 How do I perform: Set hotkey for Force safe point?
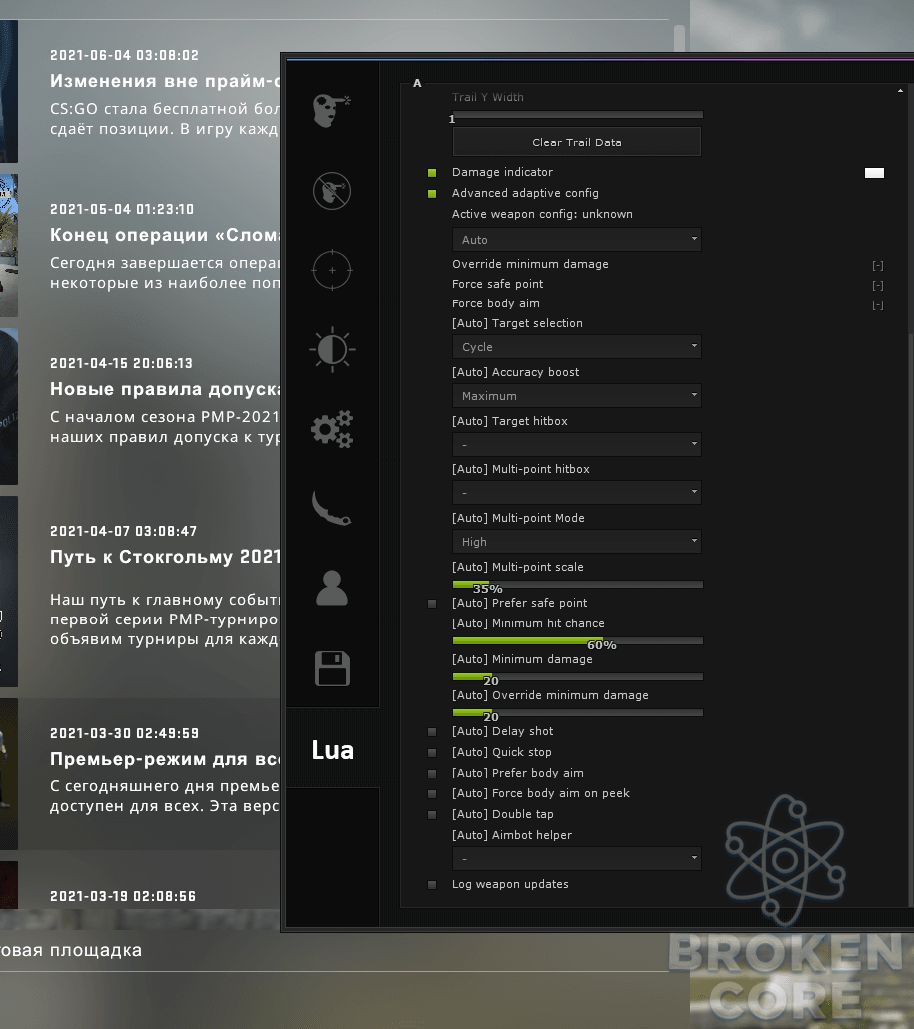pos(878,285)
